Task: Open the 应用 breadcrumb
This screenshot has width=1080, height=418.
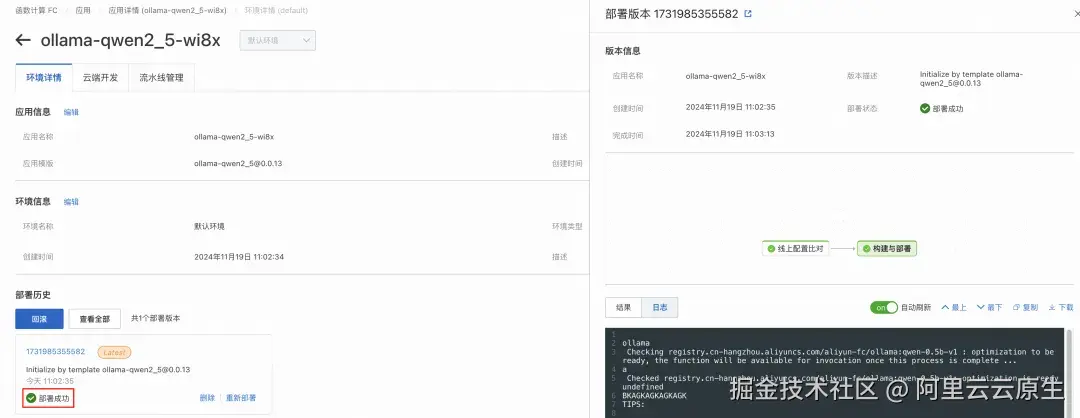Action: 83,11
